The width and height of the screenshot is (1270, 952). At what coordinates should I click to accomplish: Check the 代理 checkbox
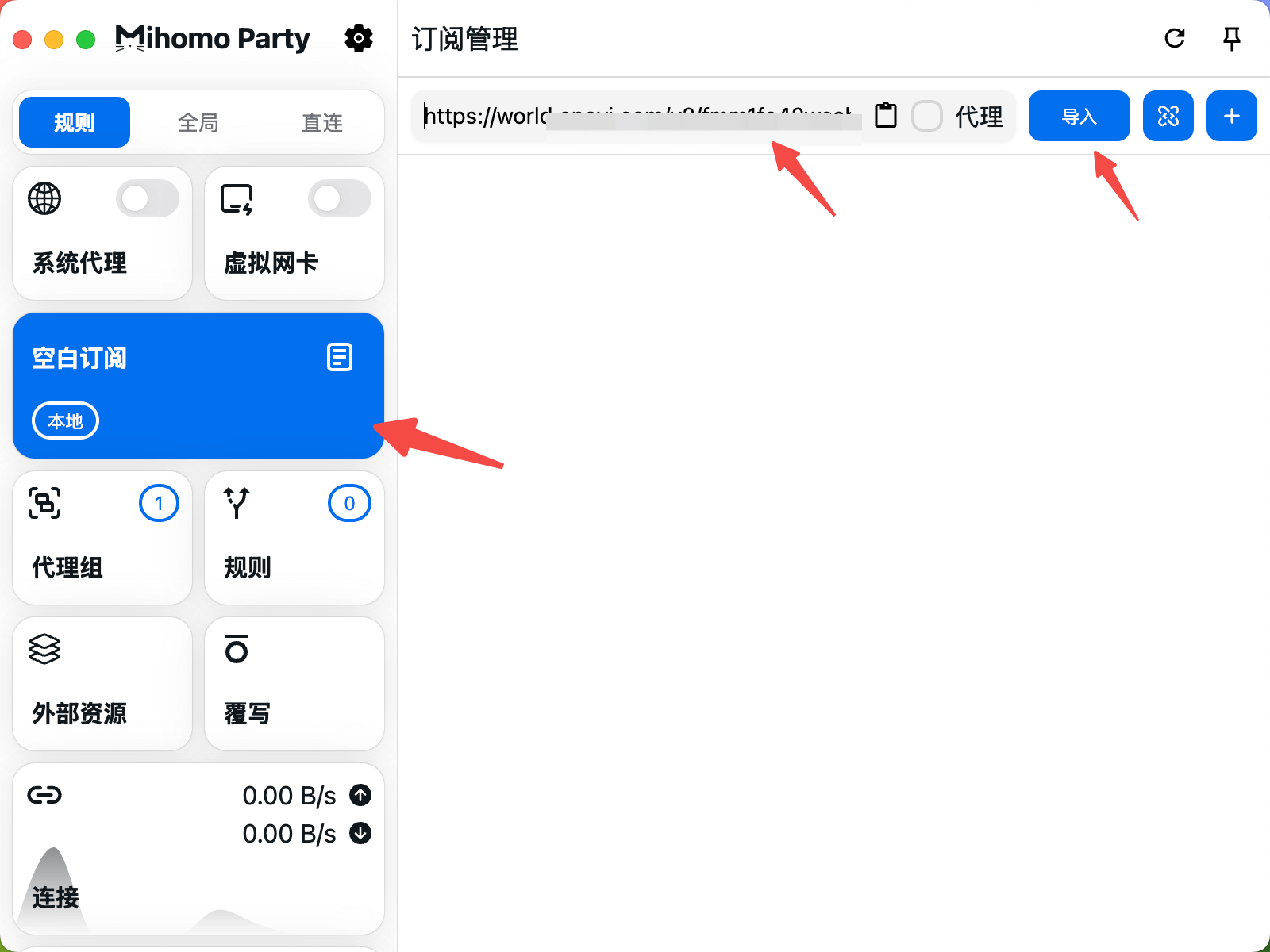pyautogui.click(x=927, y=116)
